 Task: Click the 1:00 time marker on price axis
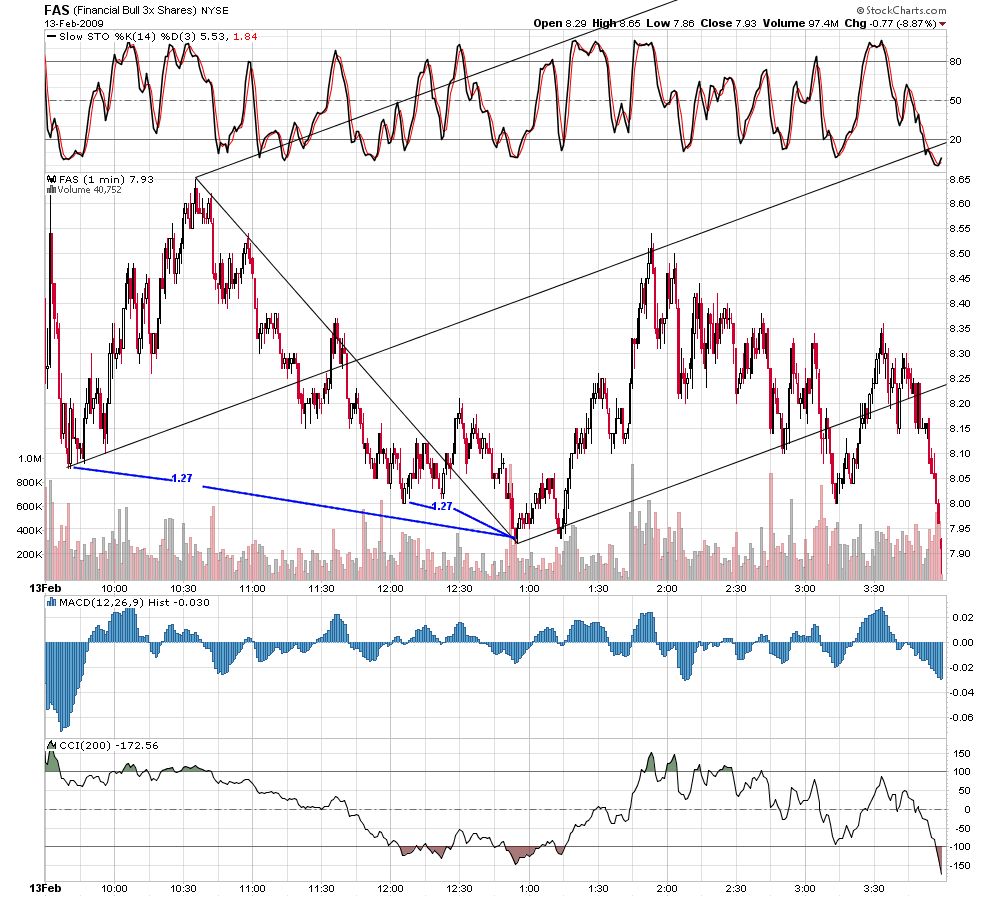point(528,588)
